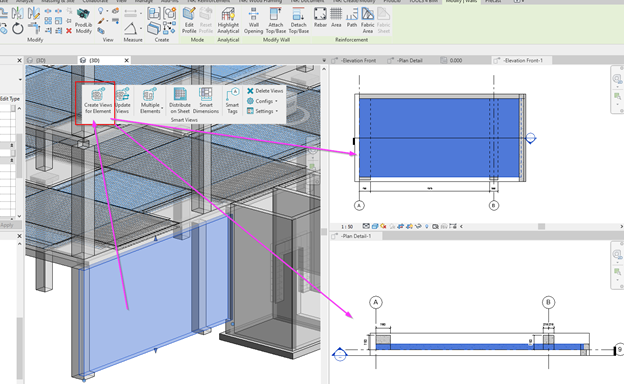Select the Fabric Area tool
The image size is (624, 384).
[x=367, y=21]
